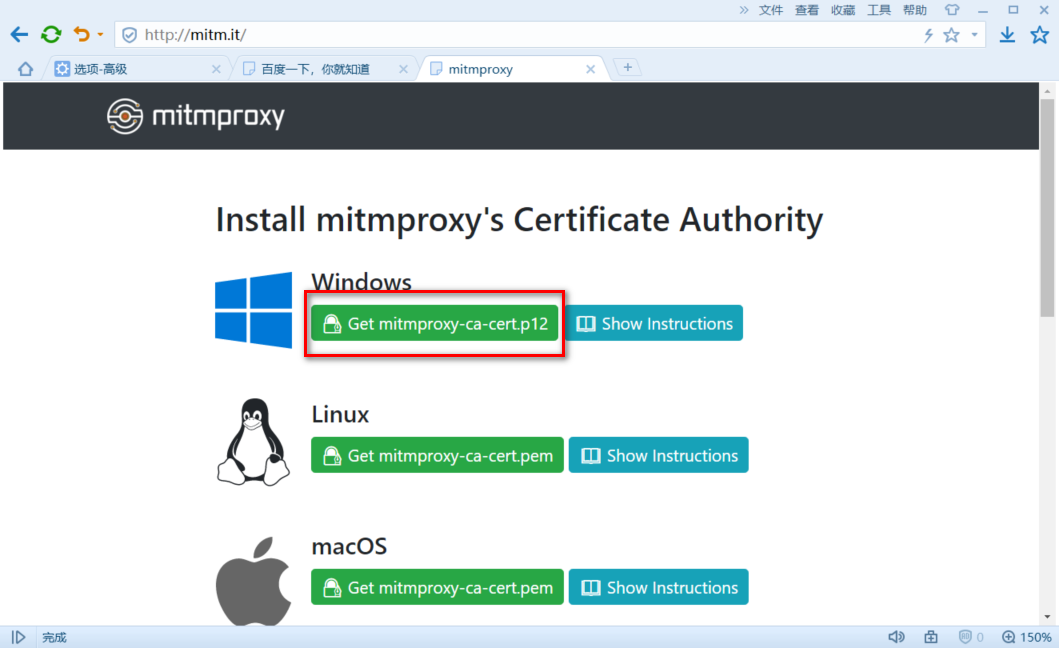Image resolution: width=1059 pixels, height=648 pixels.
Task: Download Linux mitmproxy-ca-cert.pem
Action: [x=437, y=455]
